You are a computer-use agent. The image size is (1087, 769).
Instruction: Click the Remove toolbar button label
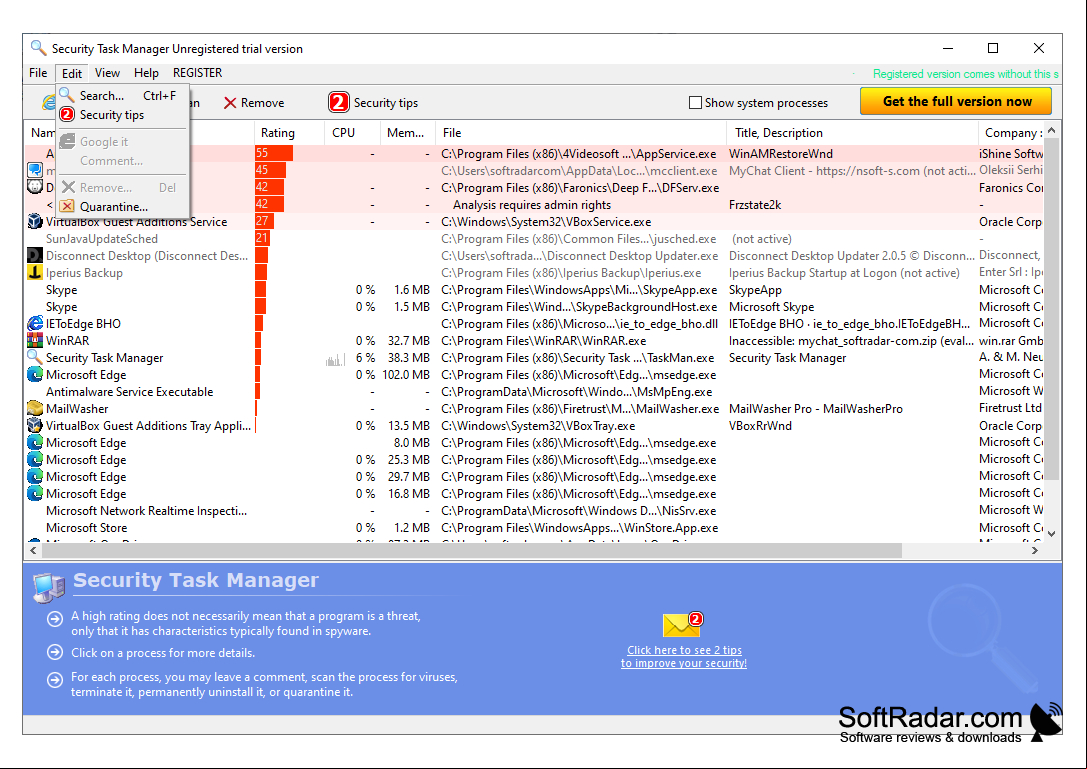point(262,103)
